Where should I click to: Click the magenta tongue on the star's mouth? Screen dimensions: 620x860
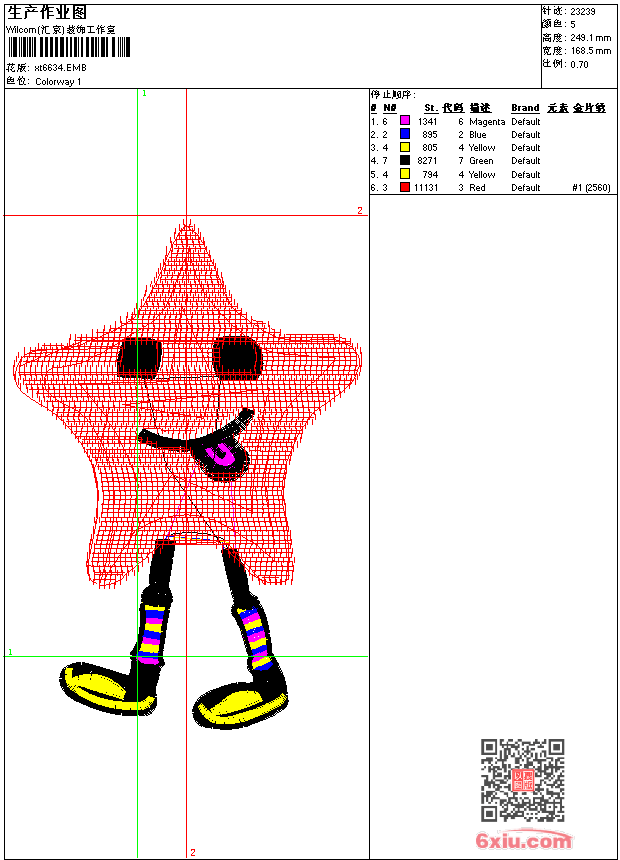223,454
